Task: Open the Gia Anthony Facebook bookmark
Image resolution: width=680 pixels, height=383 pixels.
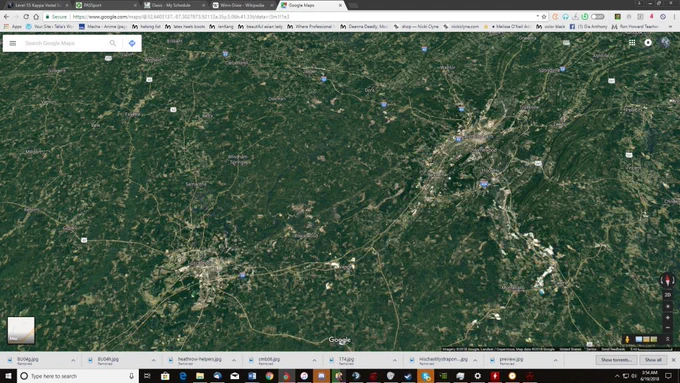Action: point(588,26)
